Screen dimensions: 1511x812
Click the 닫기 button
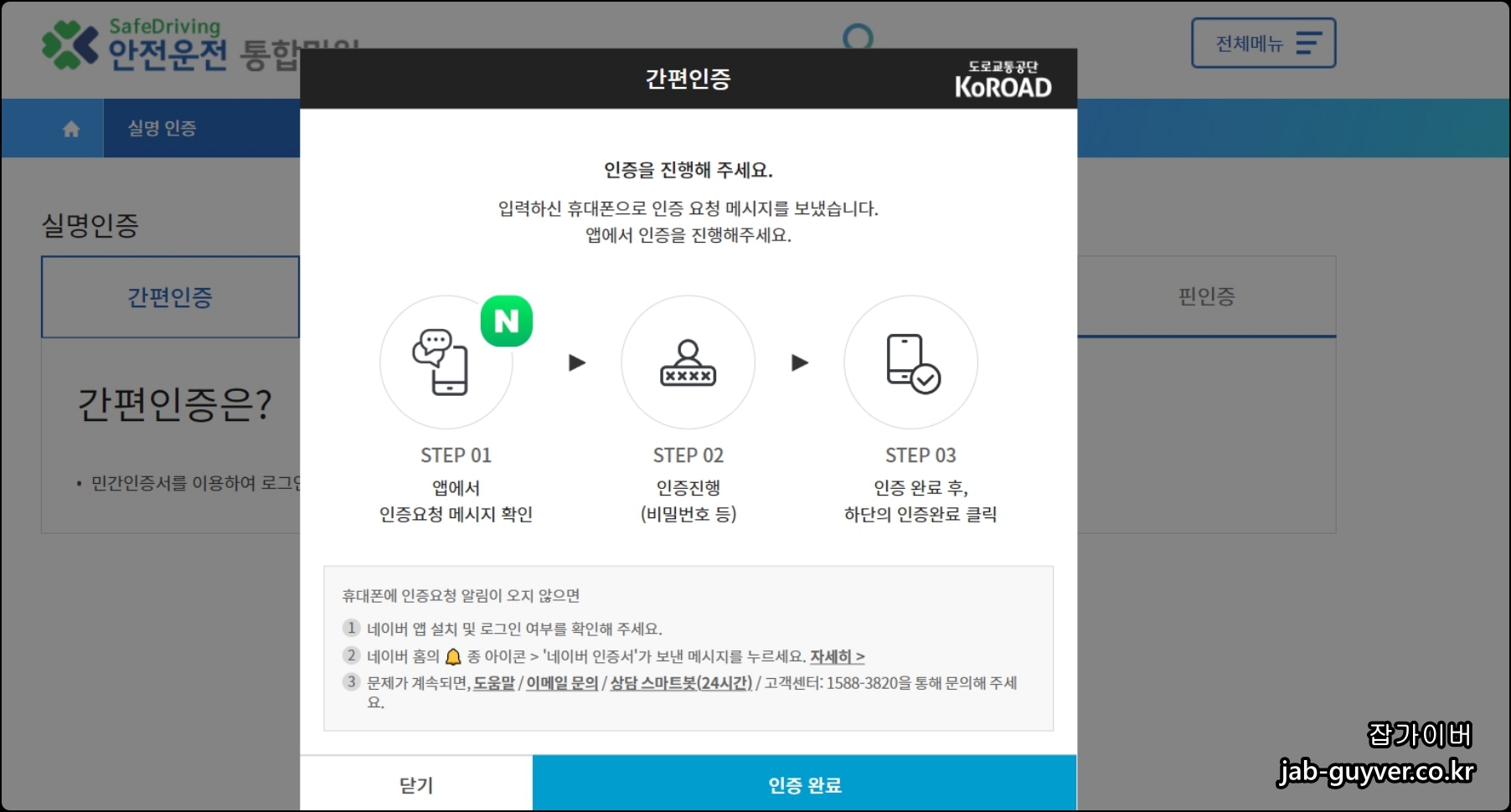pos(416,784)
